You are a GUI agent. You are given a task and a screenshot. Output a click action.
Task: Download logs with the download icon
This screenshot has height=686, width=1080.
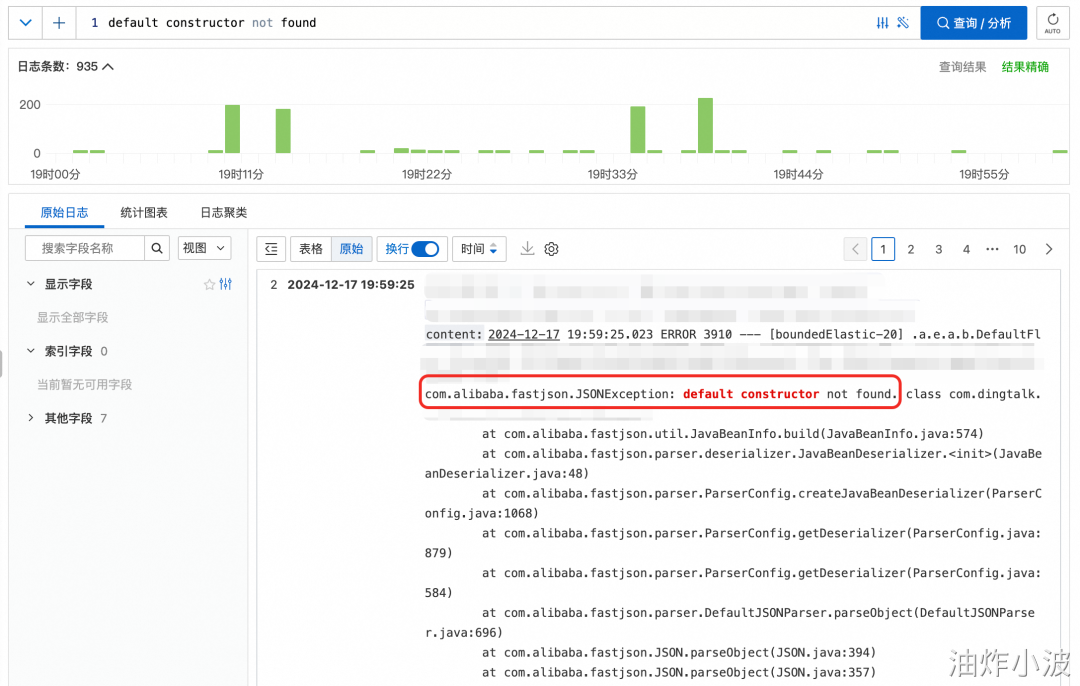pos(527,248)
